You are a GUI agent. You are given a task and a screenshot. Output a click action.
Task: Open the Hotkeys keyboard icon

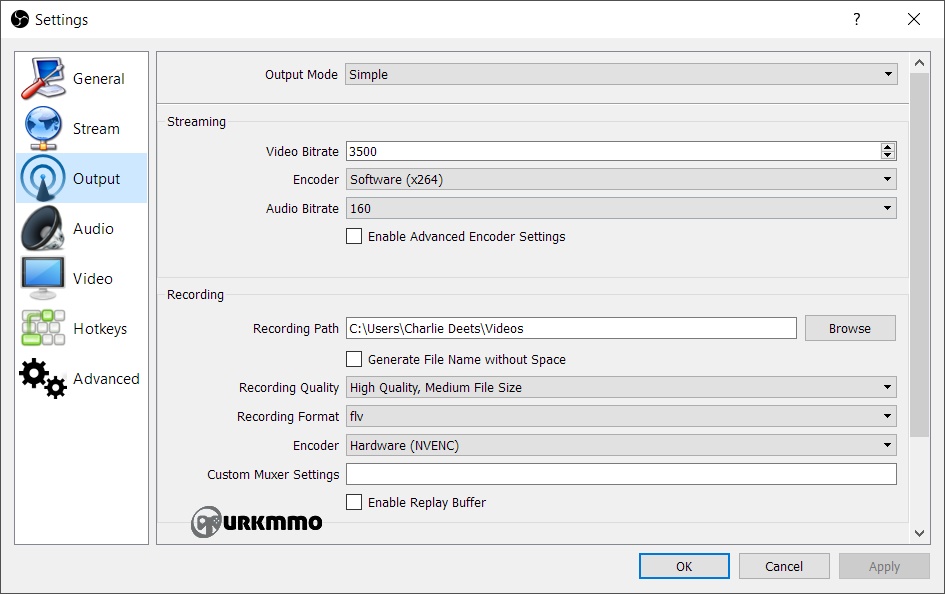(x=43, y=328)
